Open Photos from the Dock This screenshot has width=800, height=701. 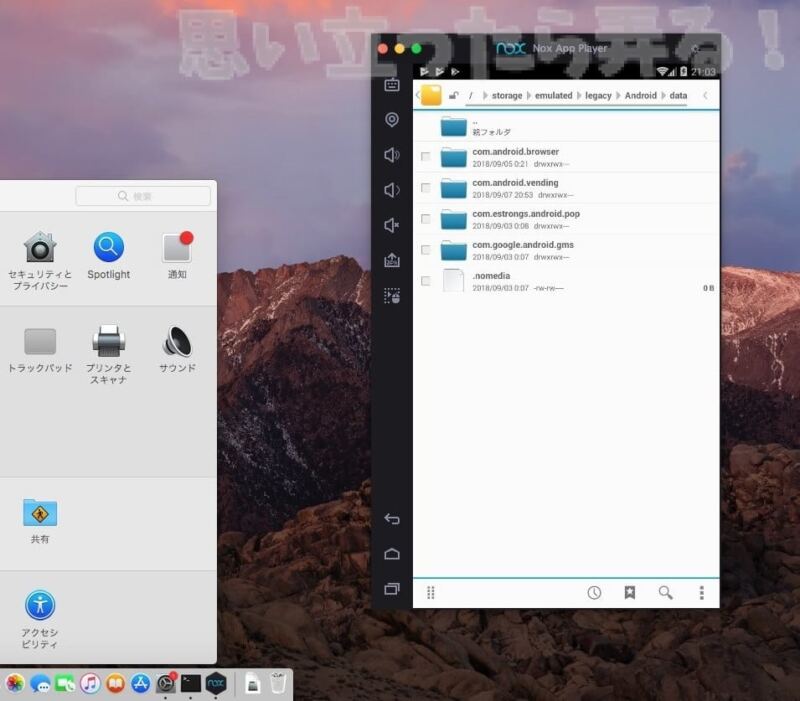[15, 684]
